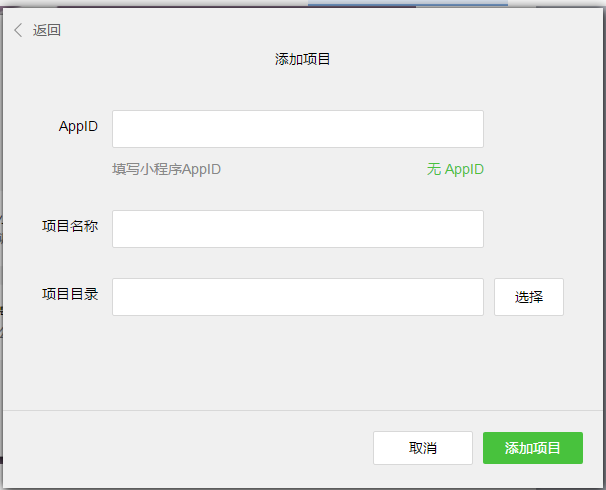This screenshot has height=490, width=606.
Task: Click the 项目目录 field label
Action: pos(70,294)
